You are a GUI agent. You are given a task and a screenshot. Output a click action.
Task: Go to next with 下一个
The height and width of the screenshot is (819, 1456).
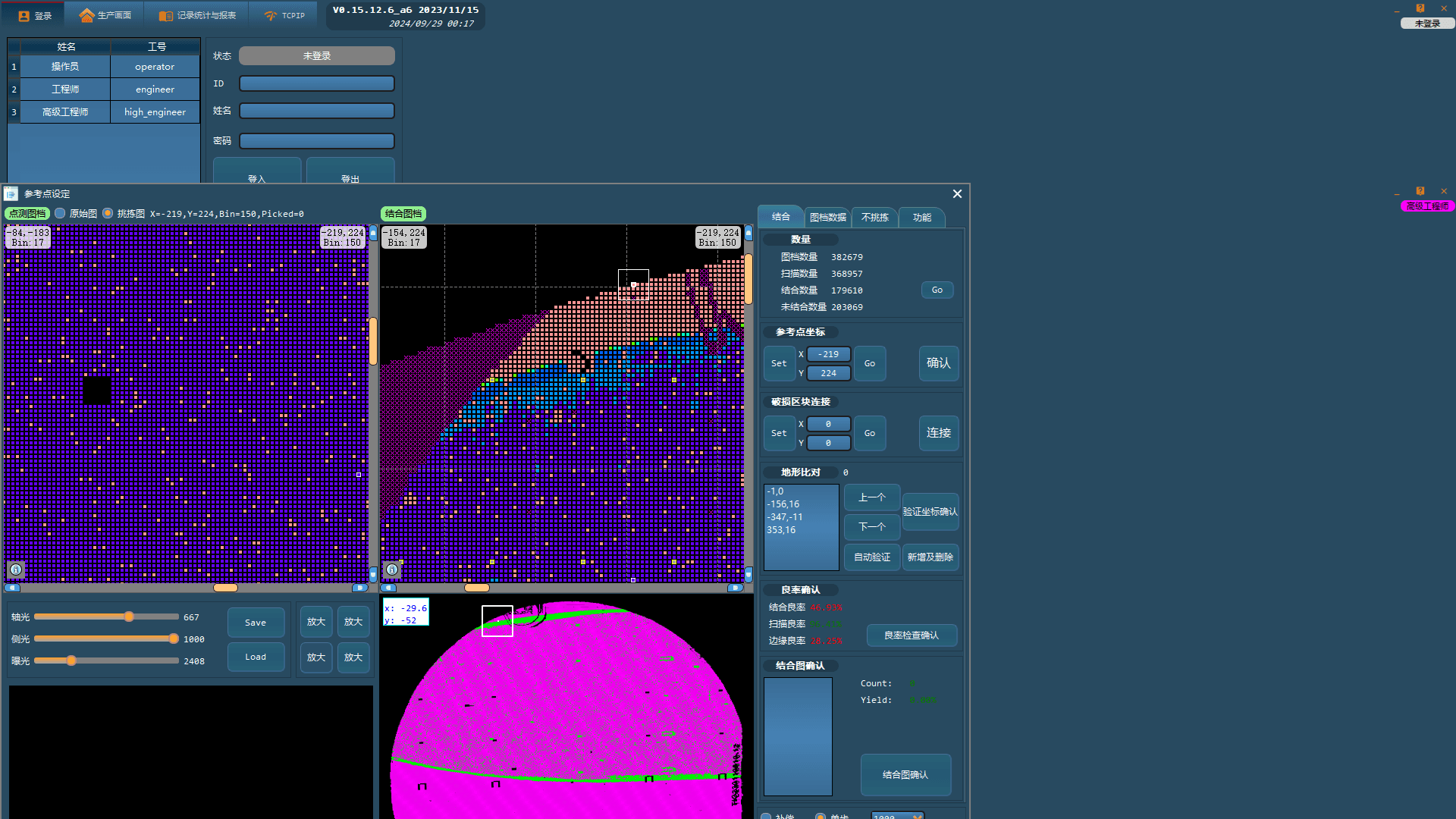coord(872,526)
